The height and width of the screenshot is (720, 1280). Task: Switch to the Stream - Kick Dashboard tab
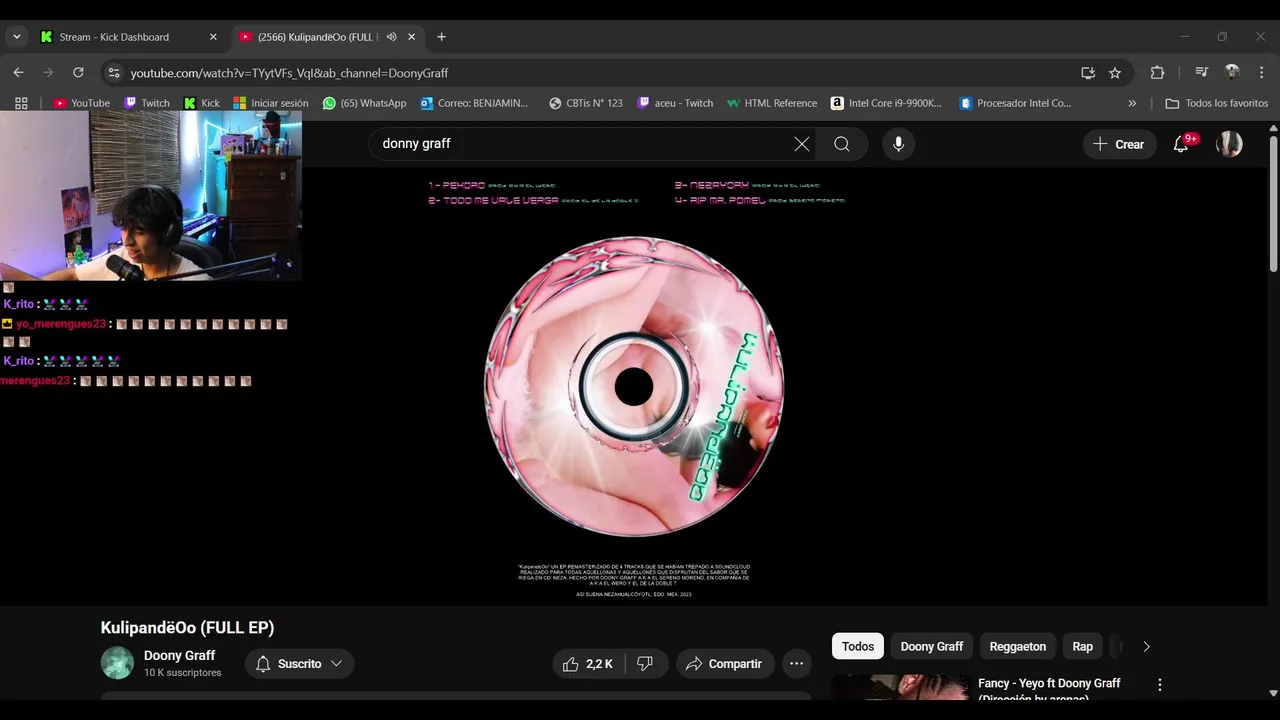[x=128, y=37]
